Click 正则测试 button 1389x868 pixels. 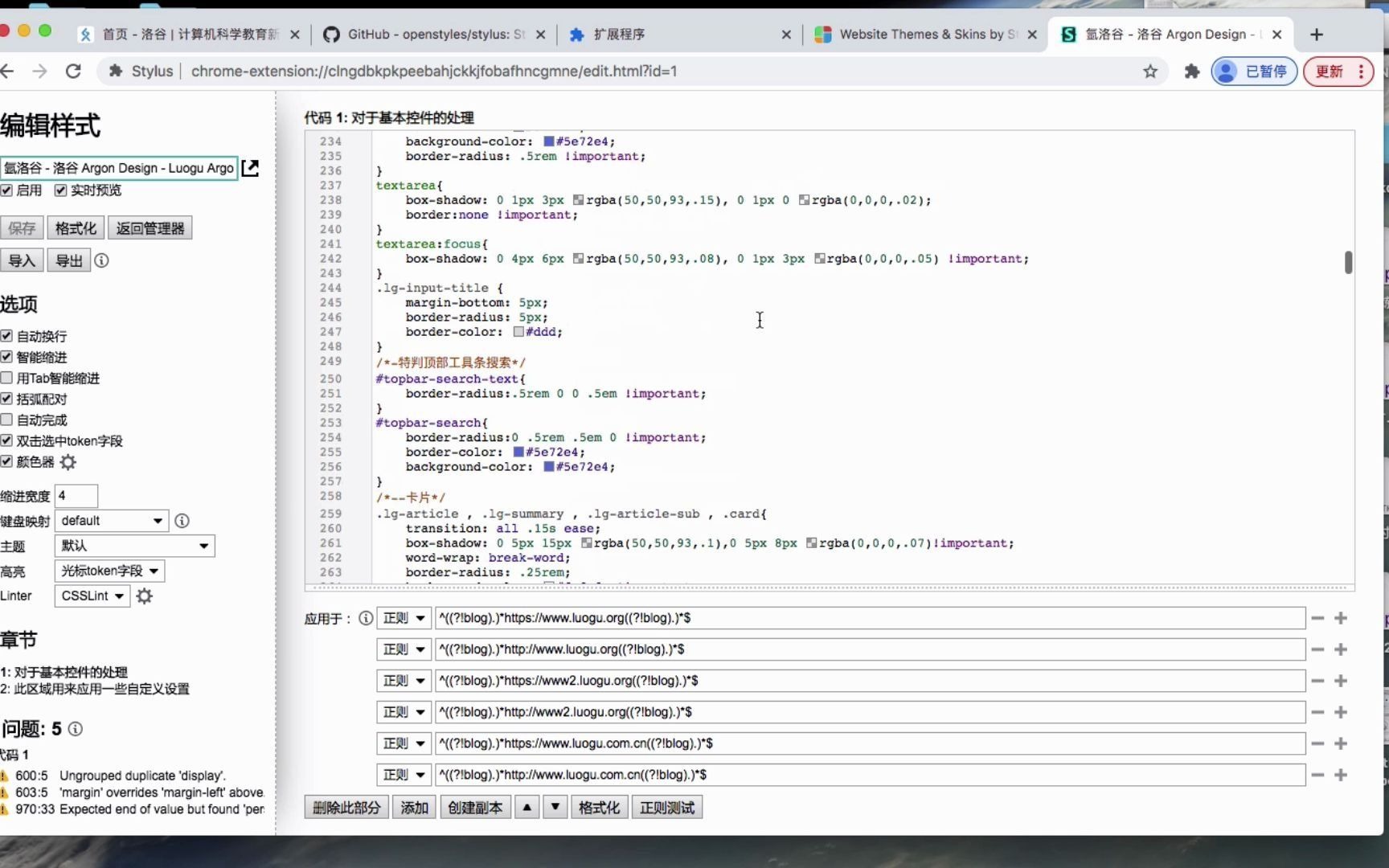[x=667, y=807]
